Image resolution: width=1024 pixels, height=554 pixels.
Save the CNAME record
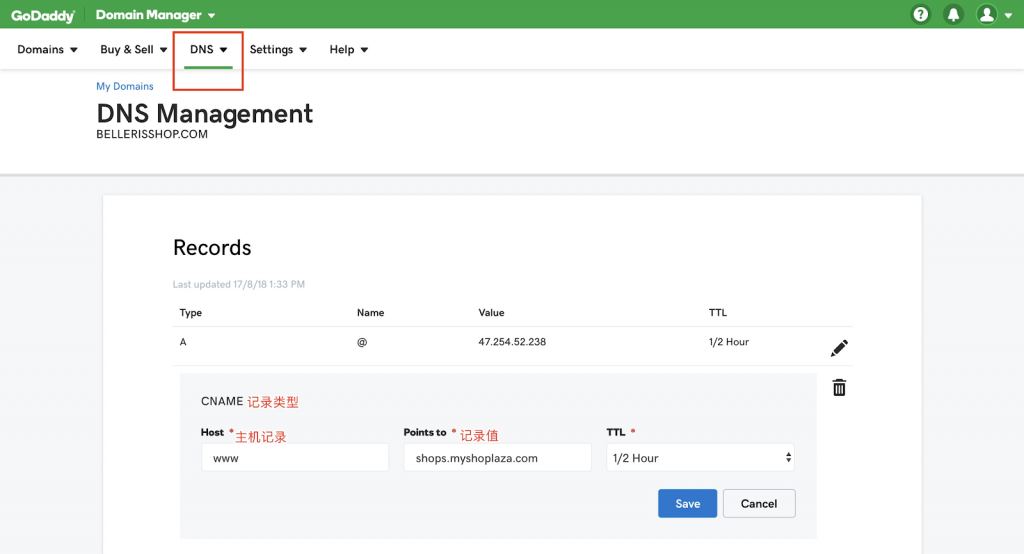coord(687,503)
